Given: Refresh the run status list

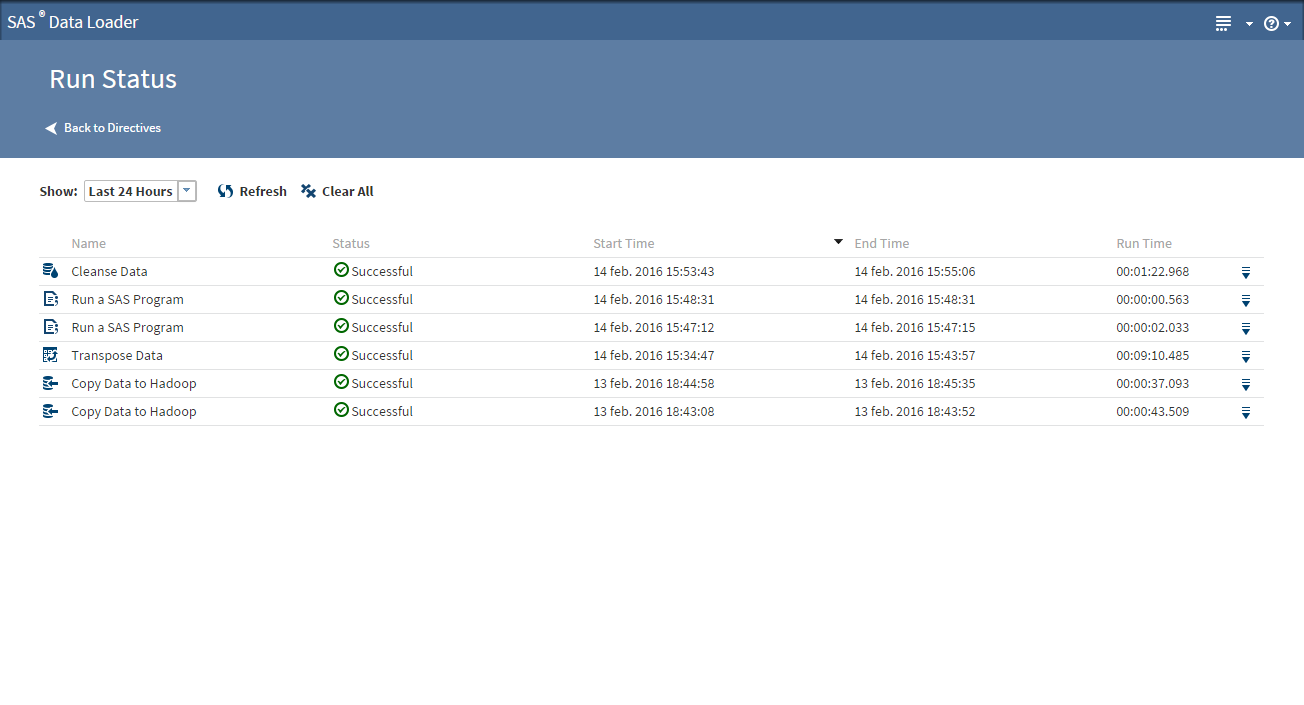Looking at the screenshot, I should click(x=252, y=191).
